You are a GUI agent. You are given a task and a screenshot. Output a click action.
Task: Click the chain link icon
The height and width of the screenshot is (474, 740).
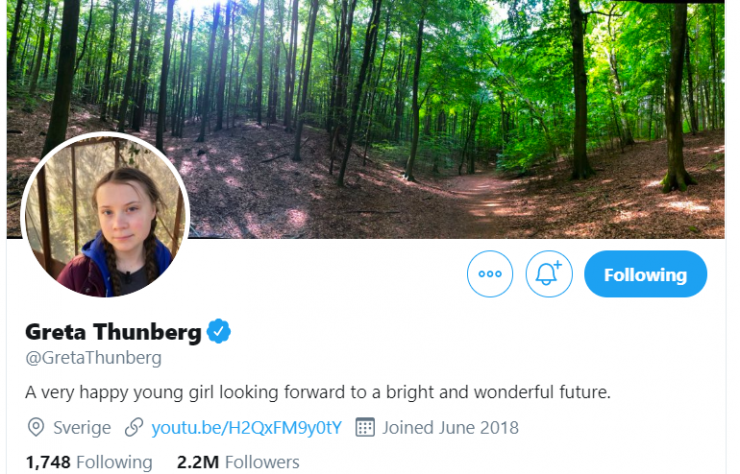(134, 428)
